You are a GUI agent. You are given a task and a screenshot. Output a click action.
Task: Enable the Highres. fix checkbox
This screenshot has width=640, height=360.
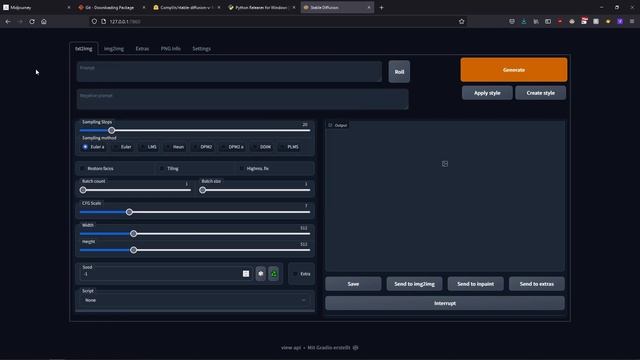tap(242, 169)
